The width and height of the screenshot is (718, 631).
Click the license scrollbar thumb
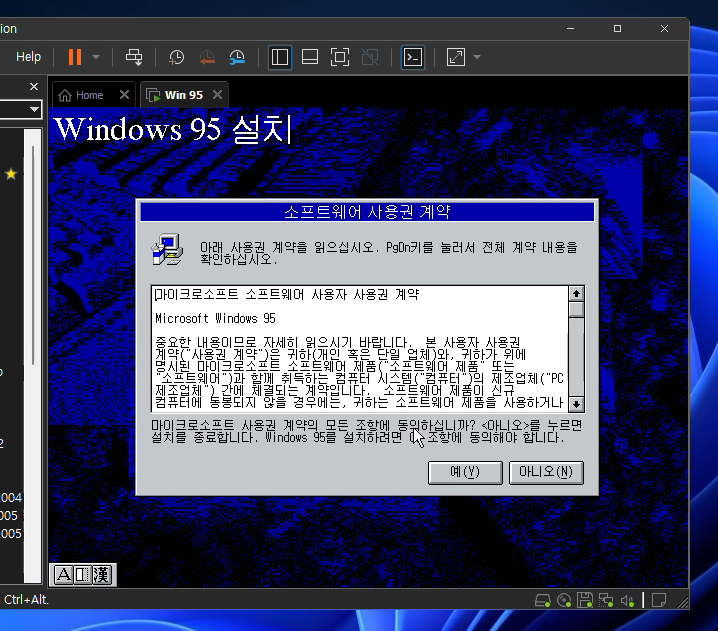point(576,310)
